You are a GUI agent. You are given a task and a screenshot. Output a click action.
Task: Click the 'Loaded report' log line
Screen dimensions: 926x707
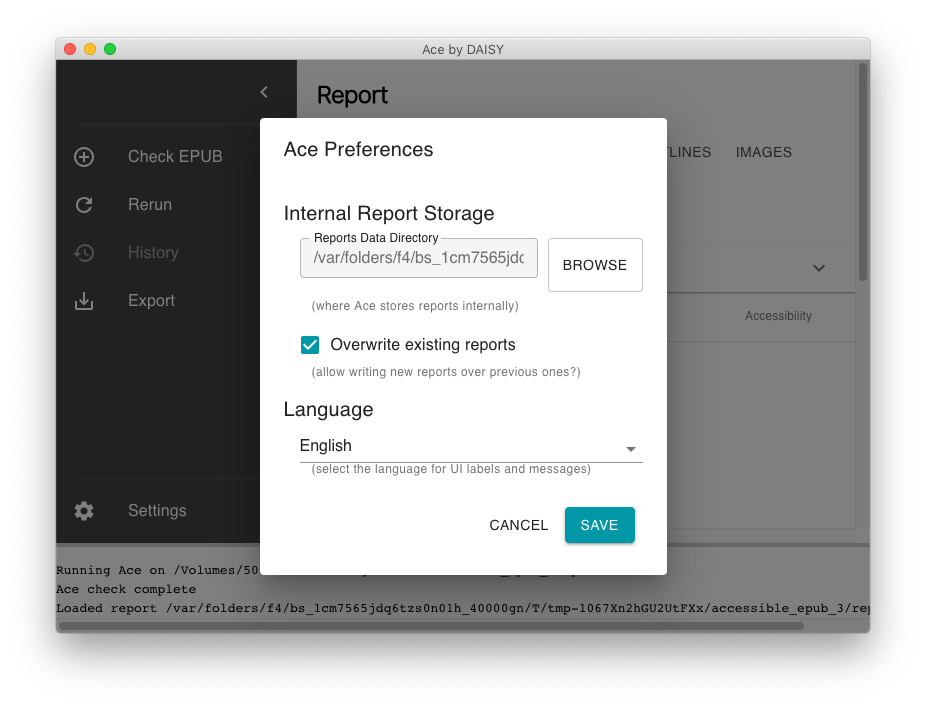pos(462,608)
